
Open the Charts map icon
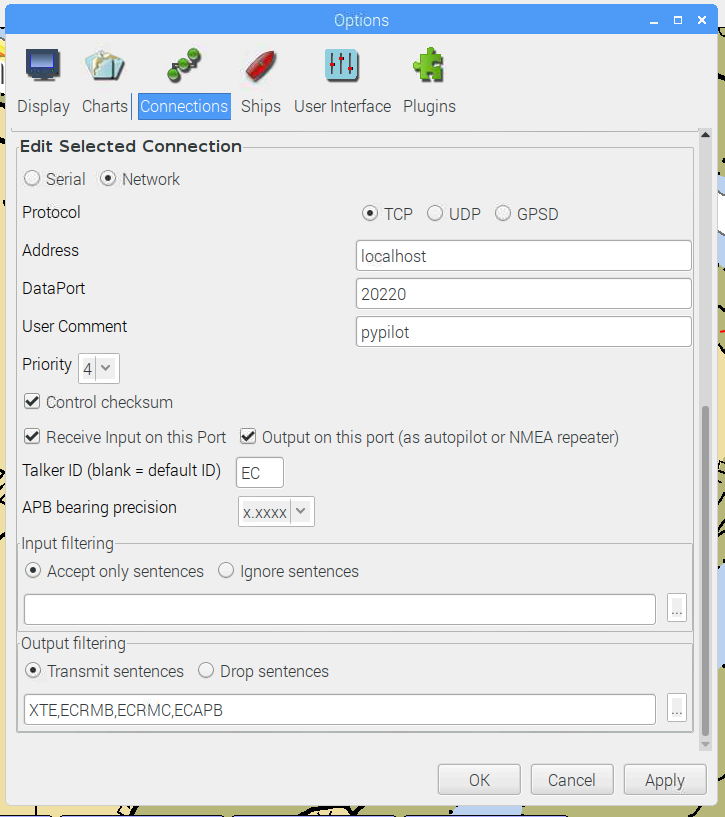tap(105, 65)
